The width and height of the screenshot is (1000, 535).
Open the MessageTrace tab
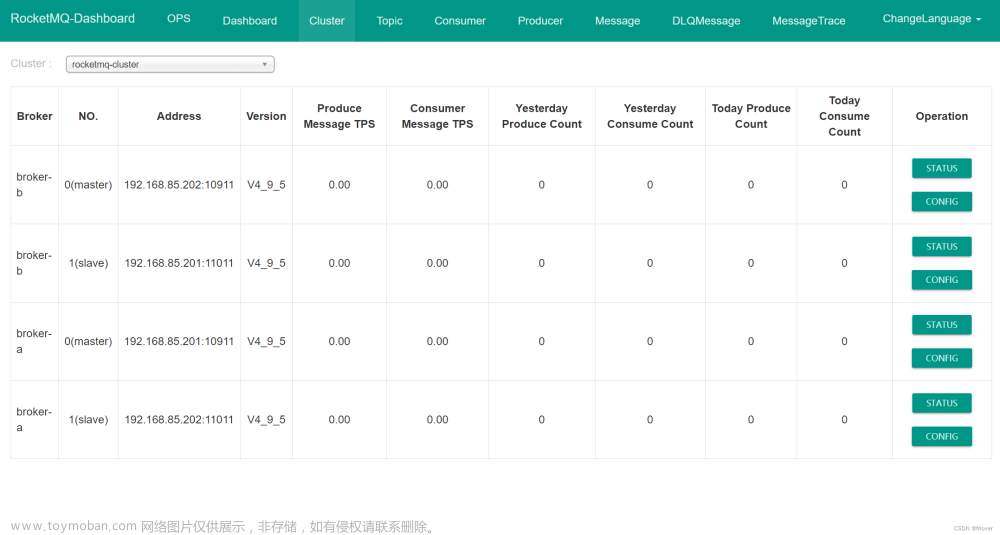[x=809, y=20]
